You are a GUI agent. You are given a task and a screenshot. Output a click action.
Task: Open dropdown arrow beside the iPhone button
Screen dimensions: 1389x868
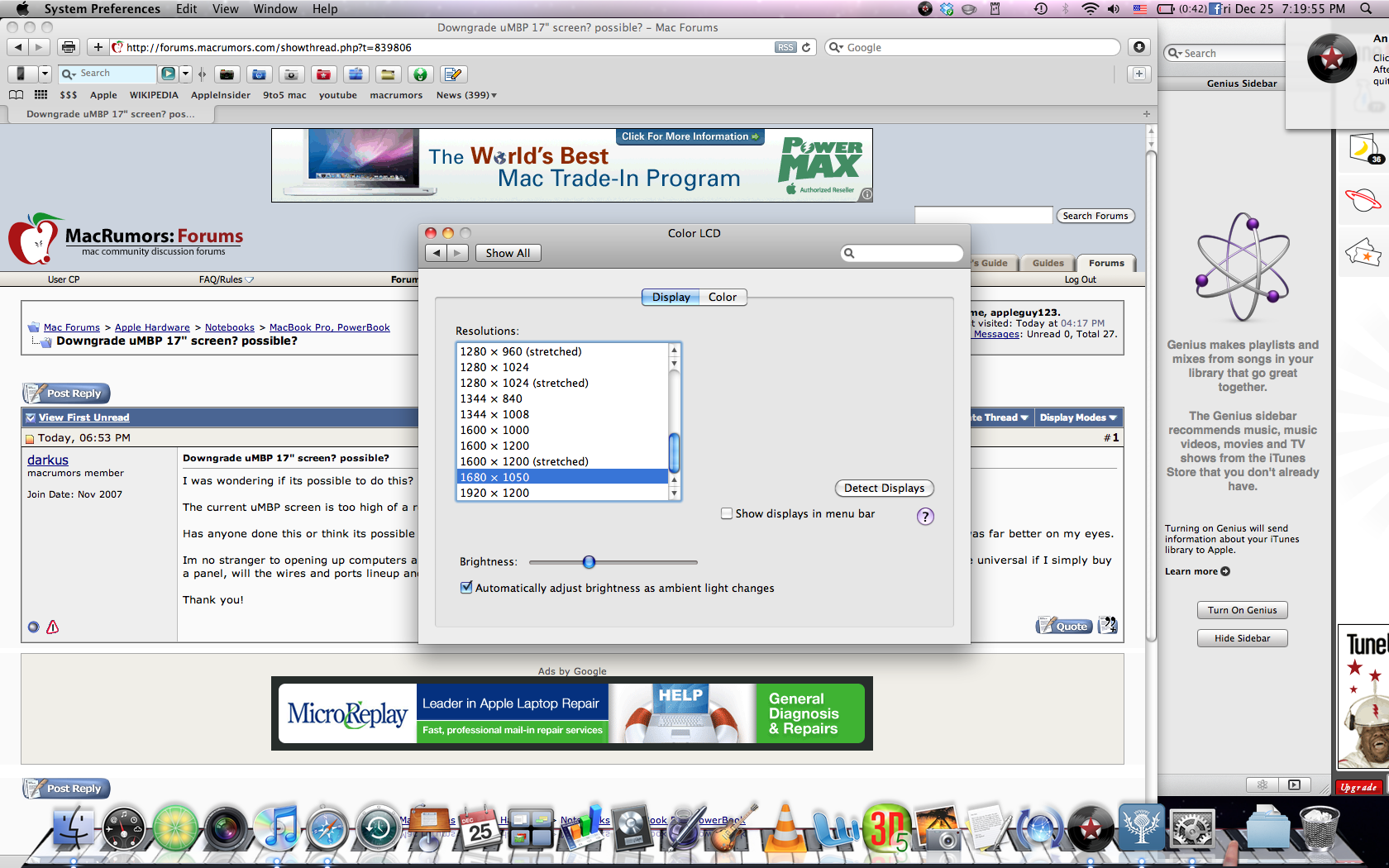(x=45, y=74)
